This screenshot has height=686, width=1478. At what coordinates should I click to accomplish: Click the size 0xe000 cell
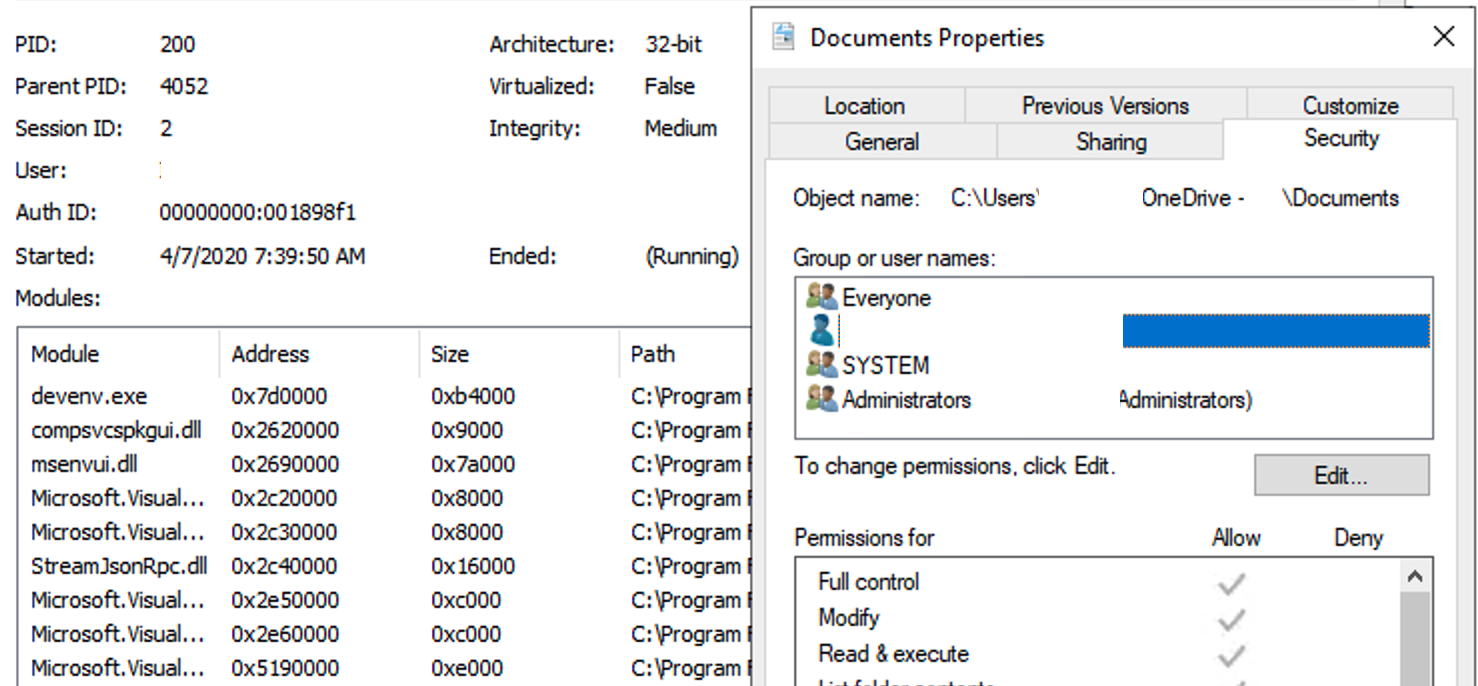tap(466, 668)
